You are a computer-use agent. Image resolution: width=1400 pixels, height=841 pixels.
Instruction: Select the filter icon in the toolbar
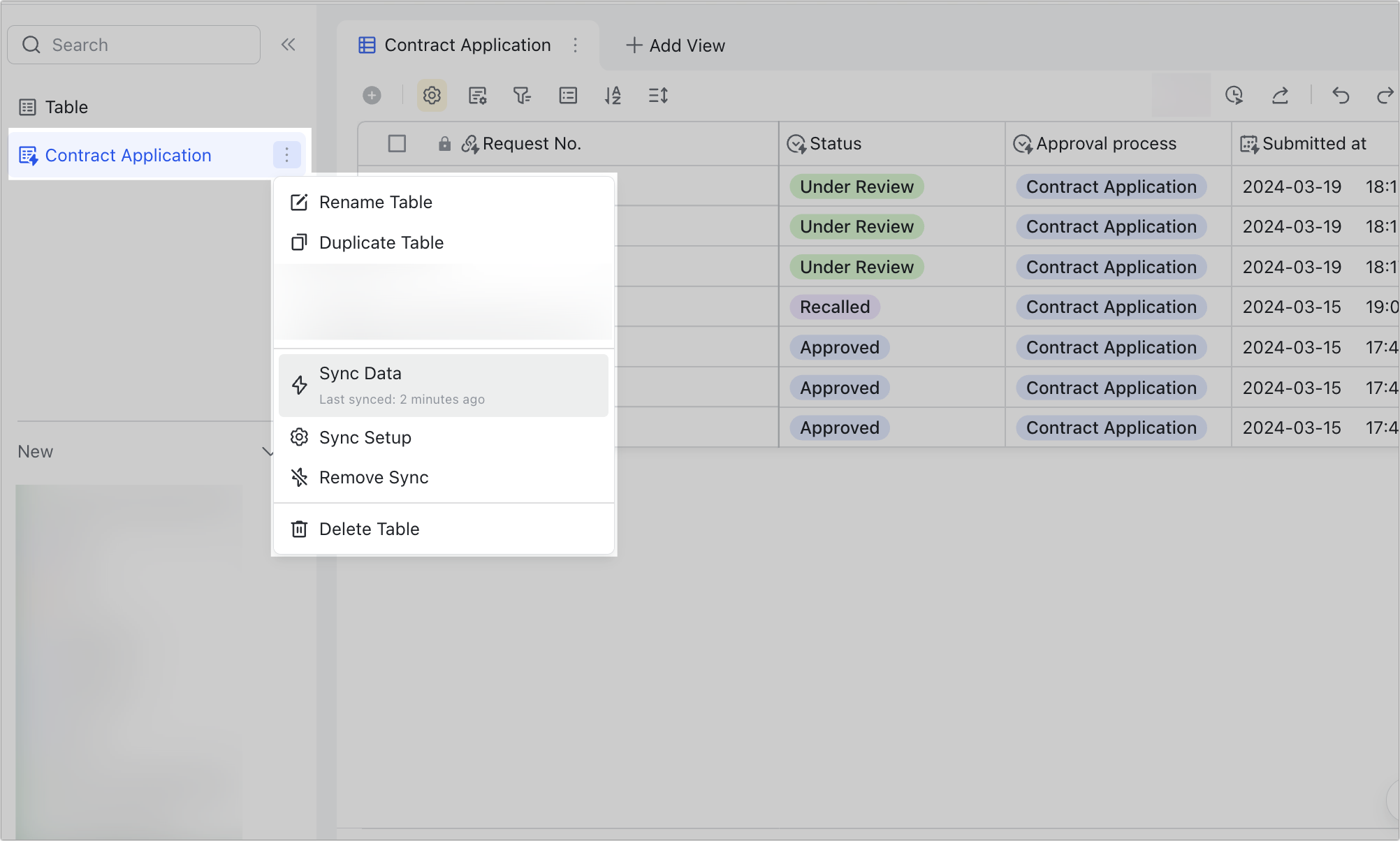[x=523, y=95]
